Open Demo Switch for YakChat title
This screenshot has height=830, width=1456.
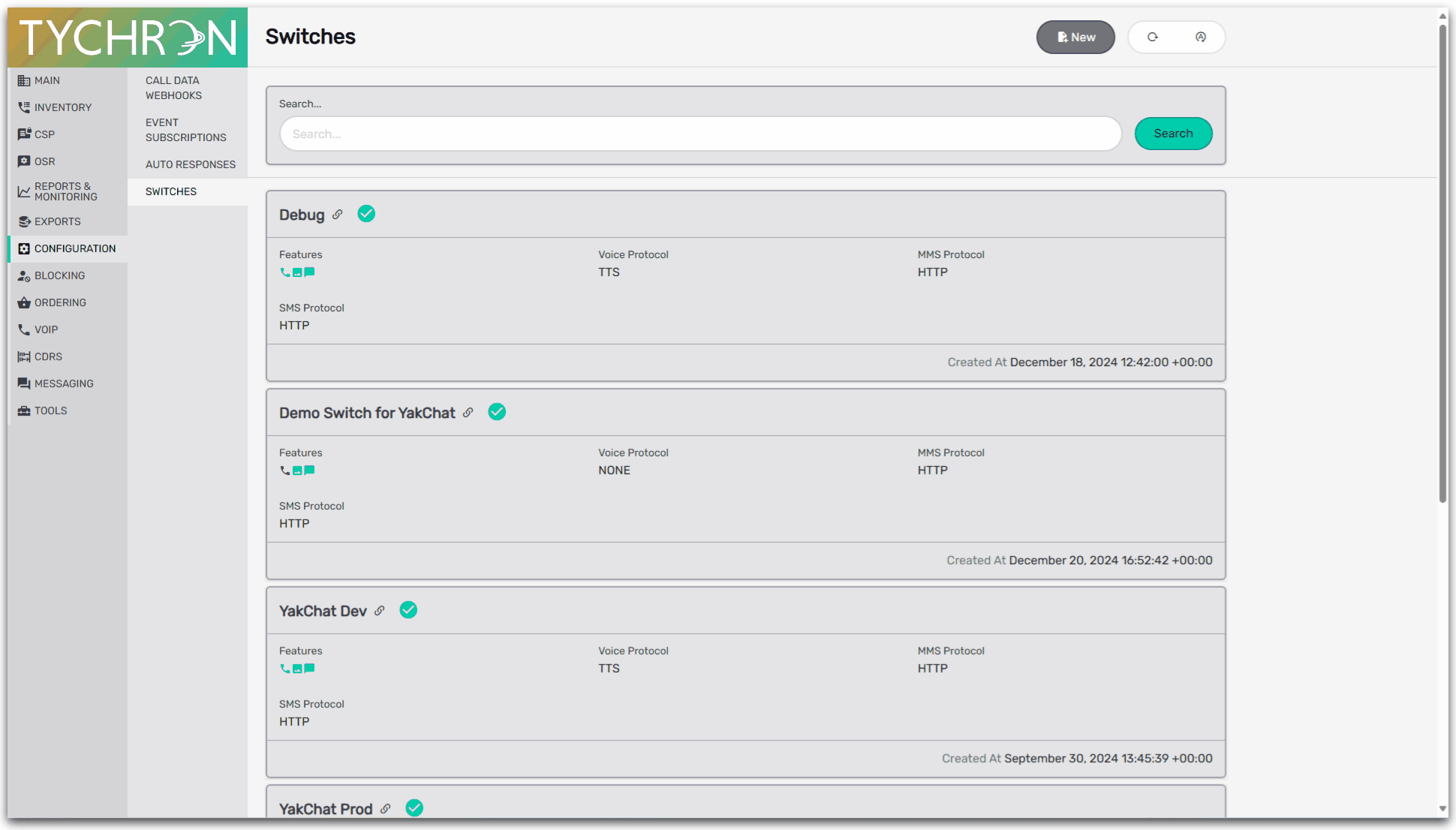point(367,413)
